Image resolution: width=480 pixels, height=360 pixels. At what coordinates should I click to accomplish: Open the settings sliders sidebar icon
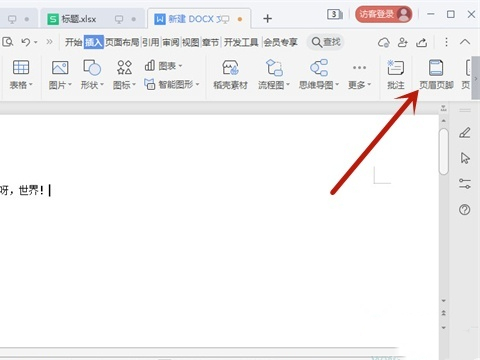click(x=465, y=184)
